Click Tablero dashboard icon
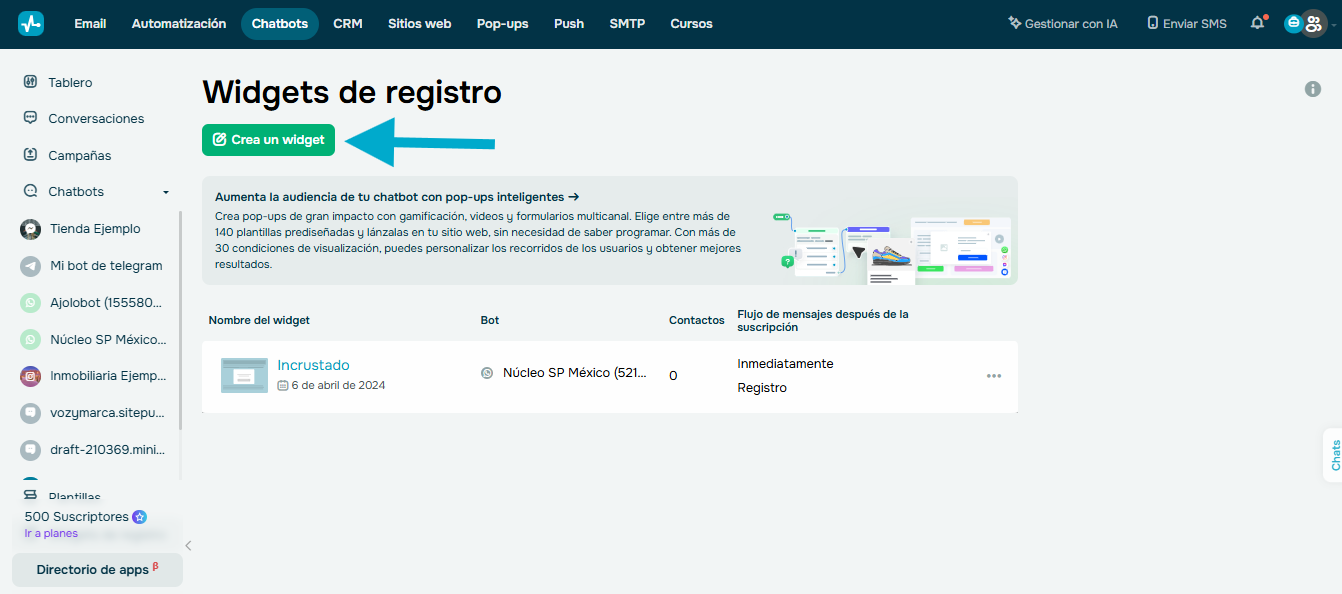Screen dimensions: 1342x594 point(30,82)
